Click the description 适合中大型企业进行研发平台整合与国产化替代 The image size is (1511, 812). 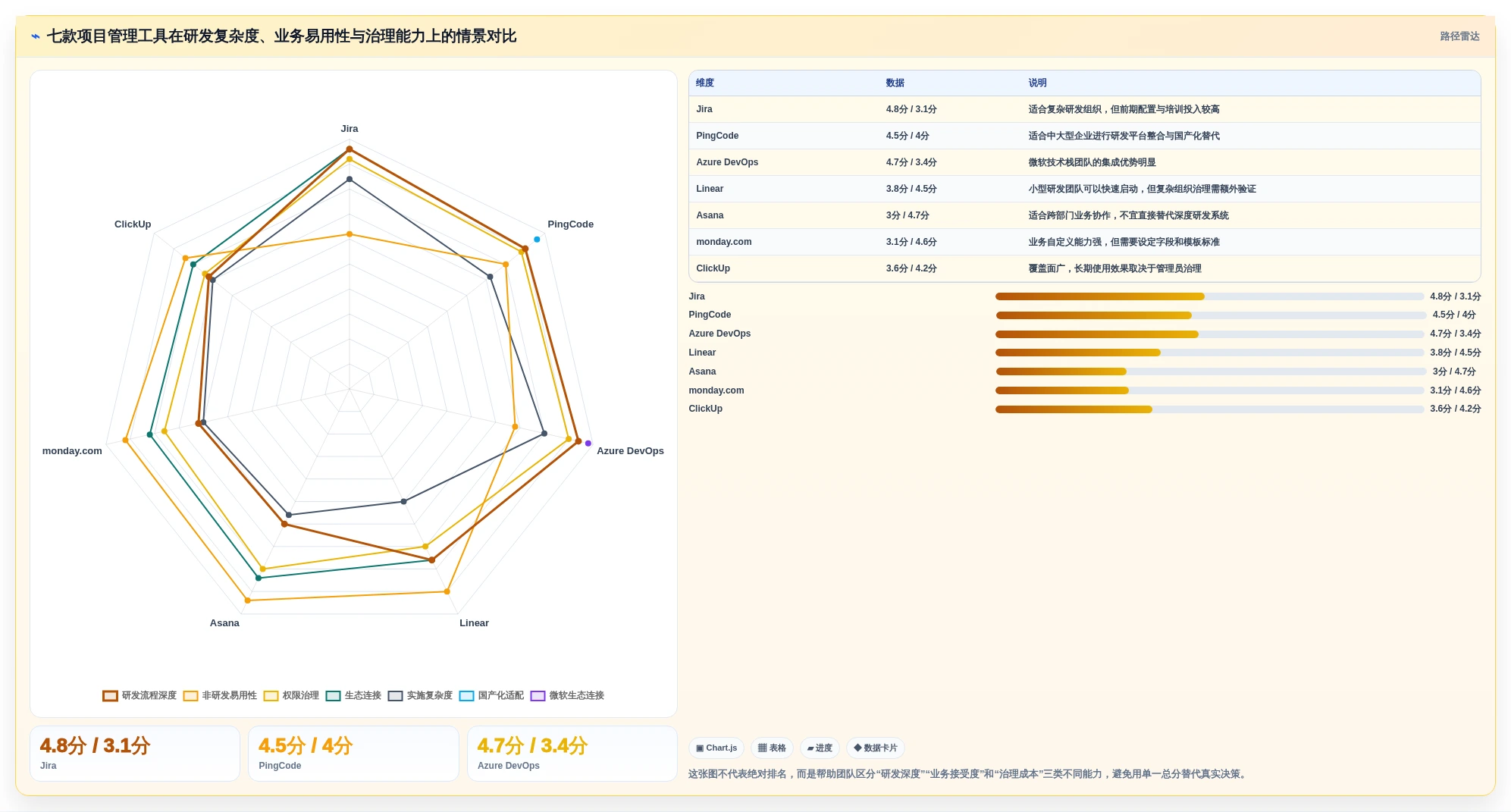[x=1124, y=136]
